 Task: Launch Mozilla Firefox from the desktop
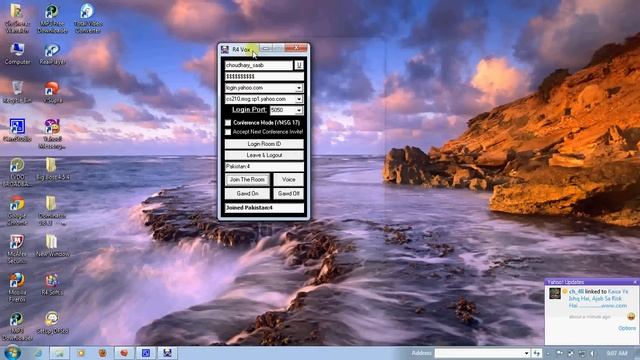pyautogui.click(x=17, y=287)
